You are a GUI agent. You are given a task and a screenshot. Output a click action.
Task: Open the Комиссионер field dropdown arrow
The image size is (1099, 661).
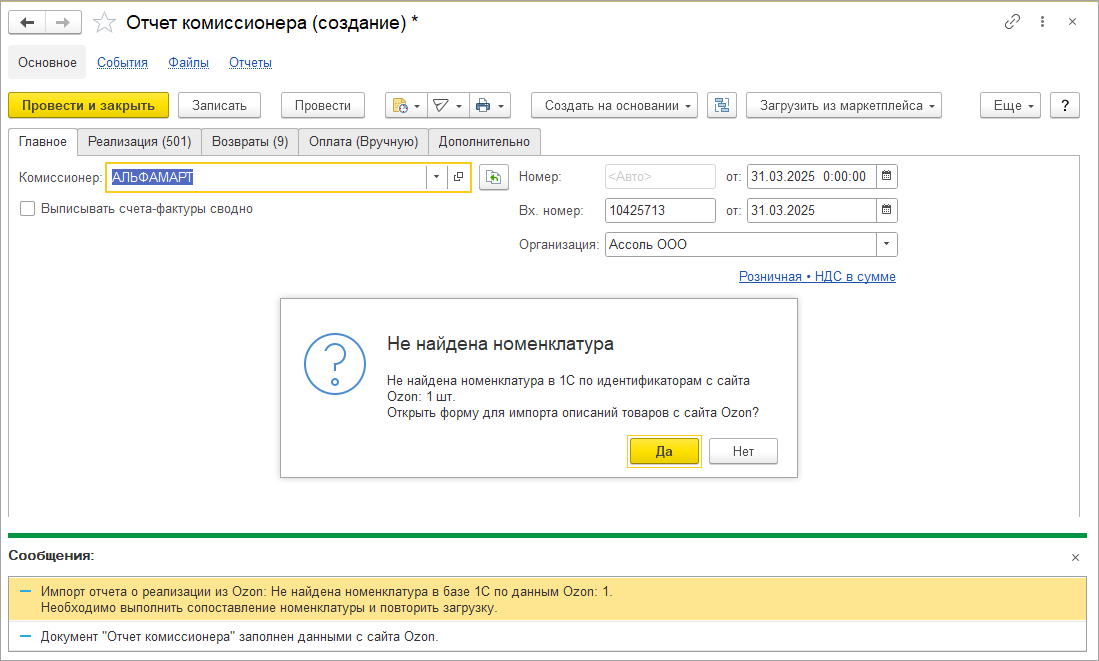click(x=436, y=177)
